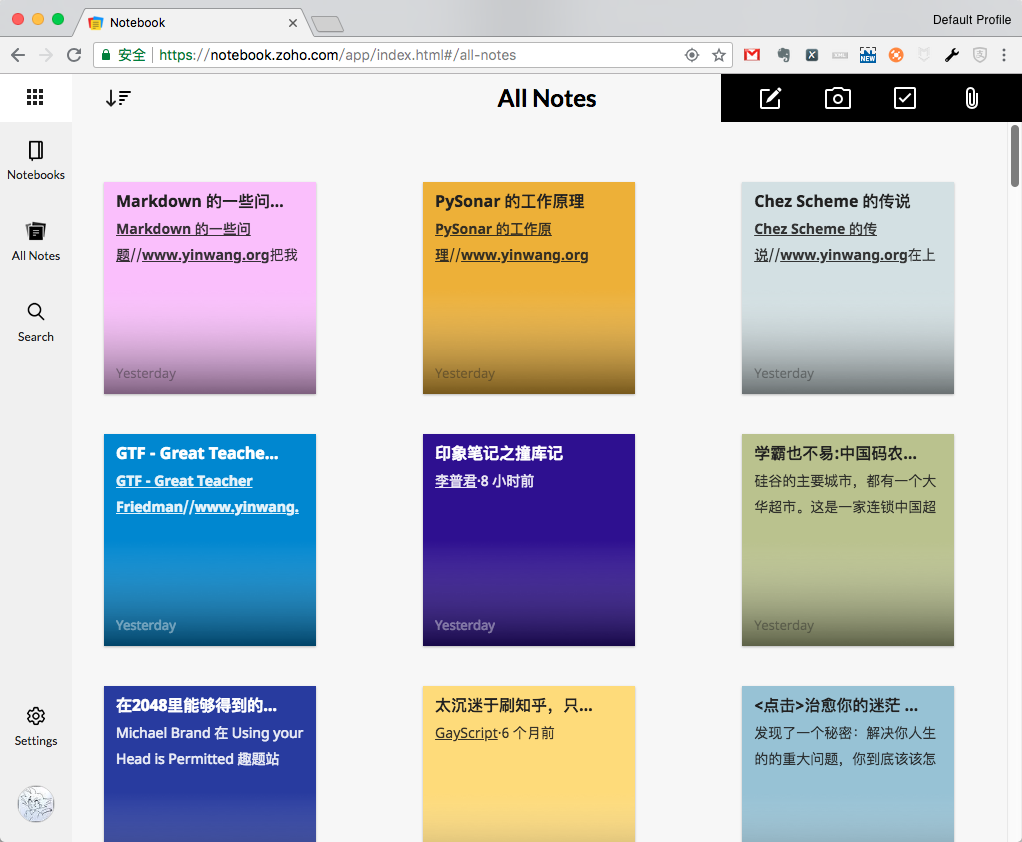Click the www.yinwang.org link in PySonar note

(524, 255)
